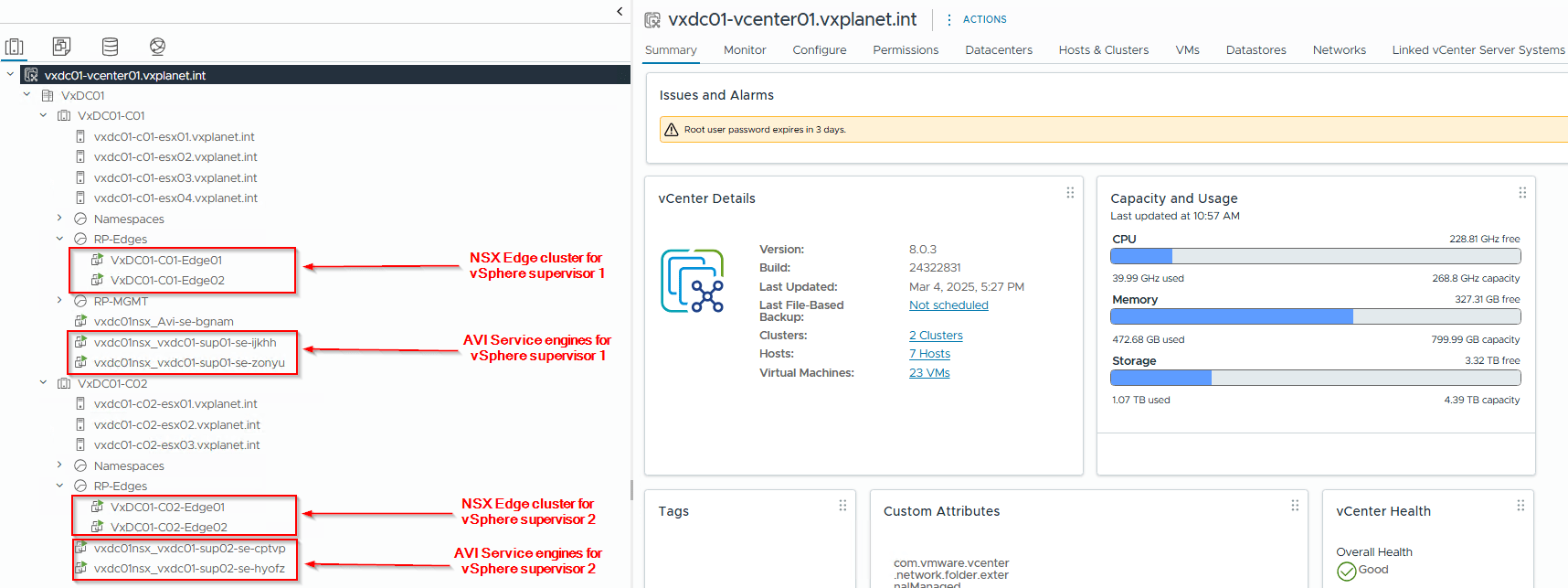The image size is (1568, 588).
Task: Click Root user password expires alarm message
Action: click(765, 130)
